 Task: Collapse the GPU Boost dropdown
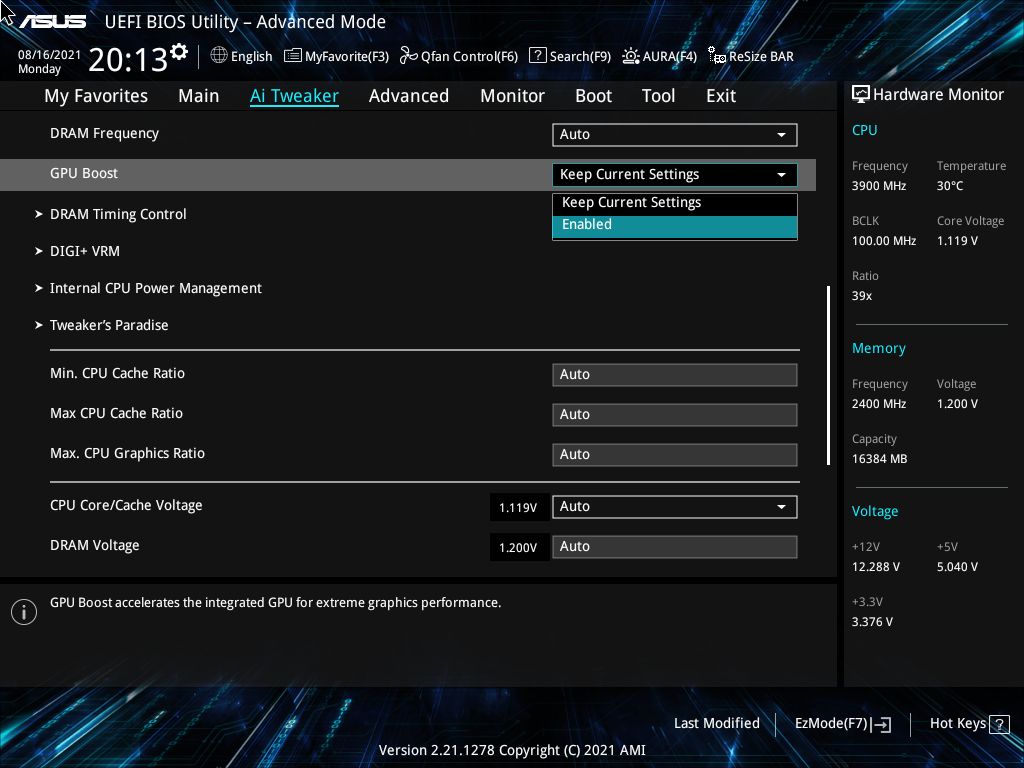pyautogui.click(x=675, y=174)
